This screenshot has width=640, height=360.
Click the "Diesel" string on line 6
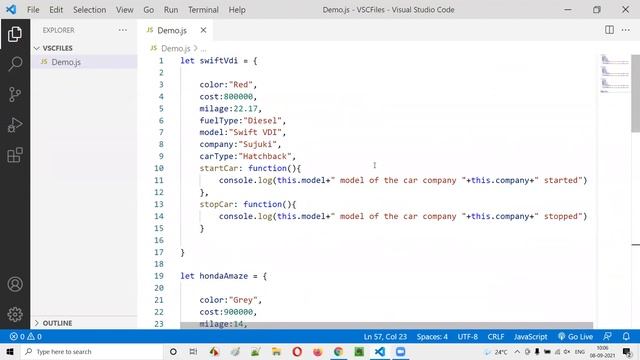click(x=262, y=120)
